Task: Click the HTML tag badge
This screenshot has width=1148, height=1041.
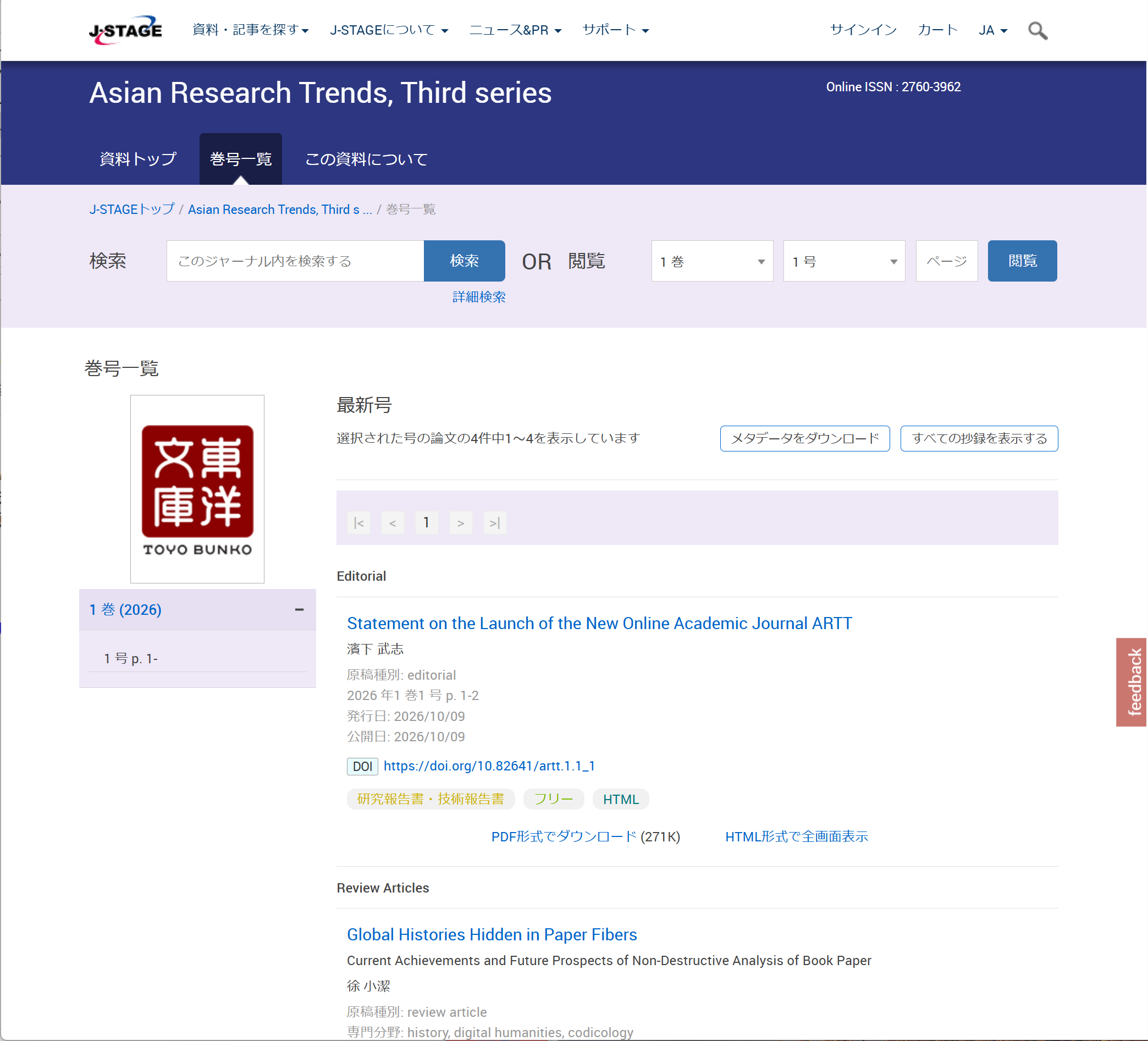Action: (621, 799)
